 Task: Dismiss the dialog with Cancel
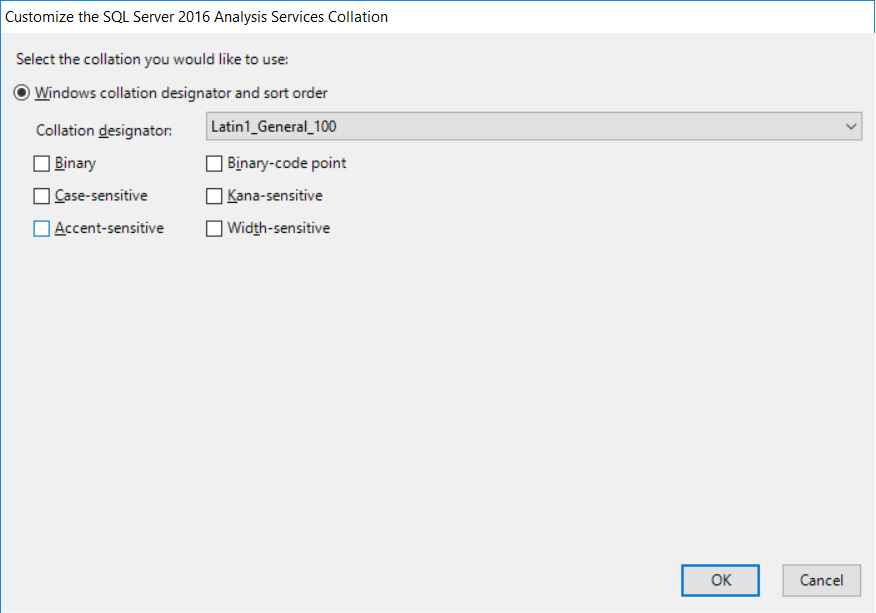[x=821, y=580]
